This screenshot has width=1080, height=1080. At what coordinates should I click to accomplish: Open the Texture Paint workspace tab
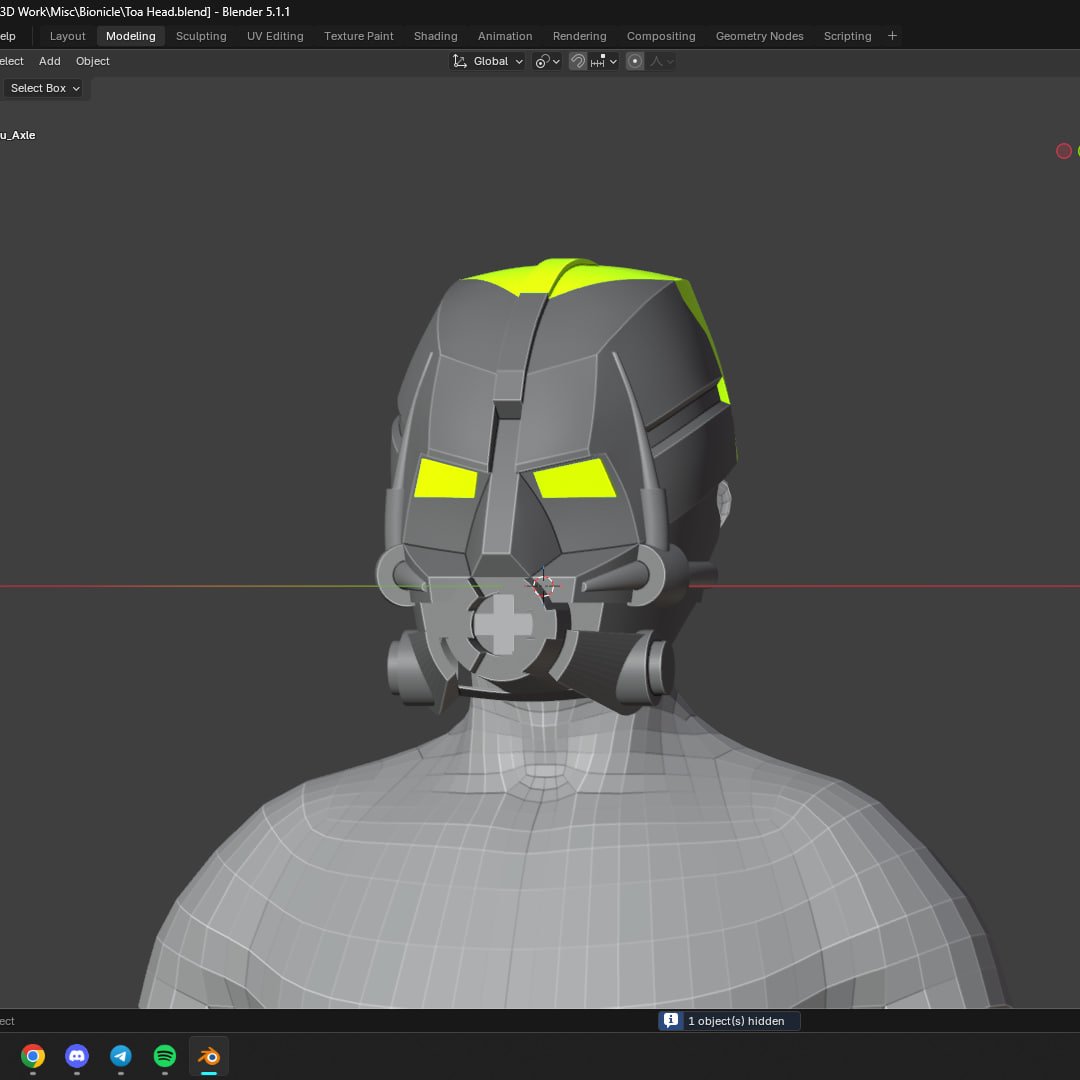[359, 36]
